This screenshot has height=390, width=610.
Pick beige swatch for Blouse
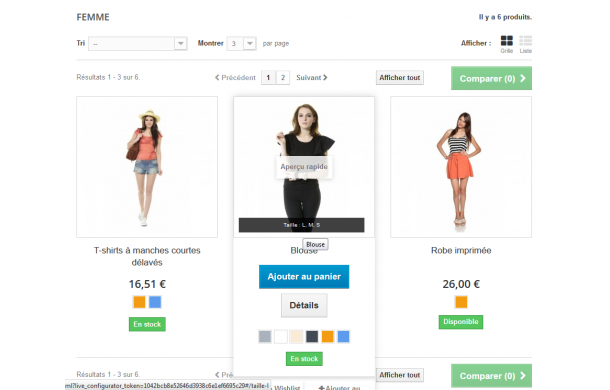tap(296, 336)
